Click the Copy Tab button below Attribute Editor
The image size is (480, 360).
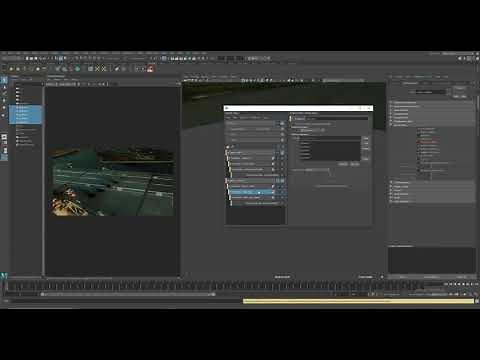(x=461, y=277)
